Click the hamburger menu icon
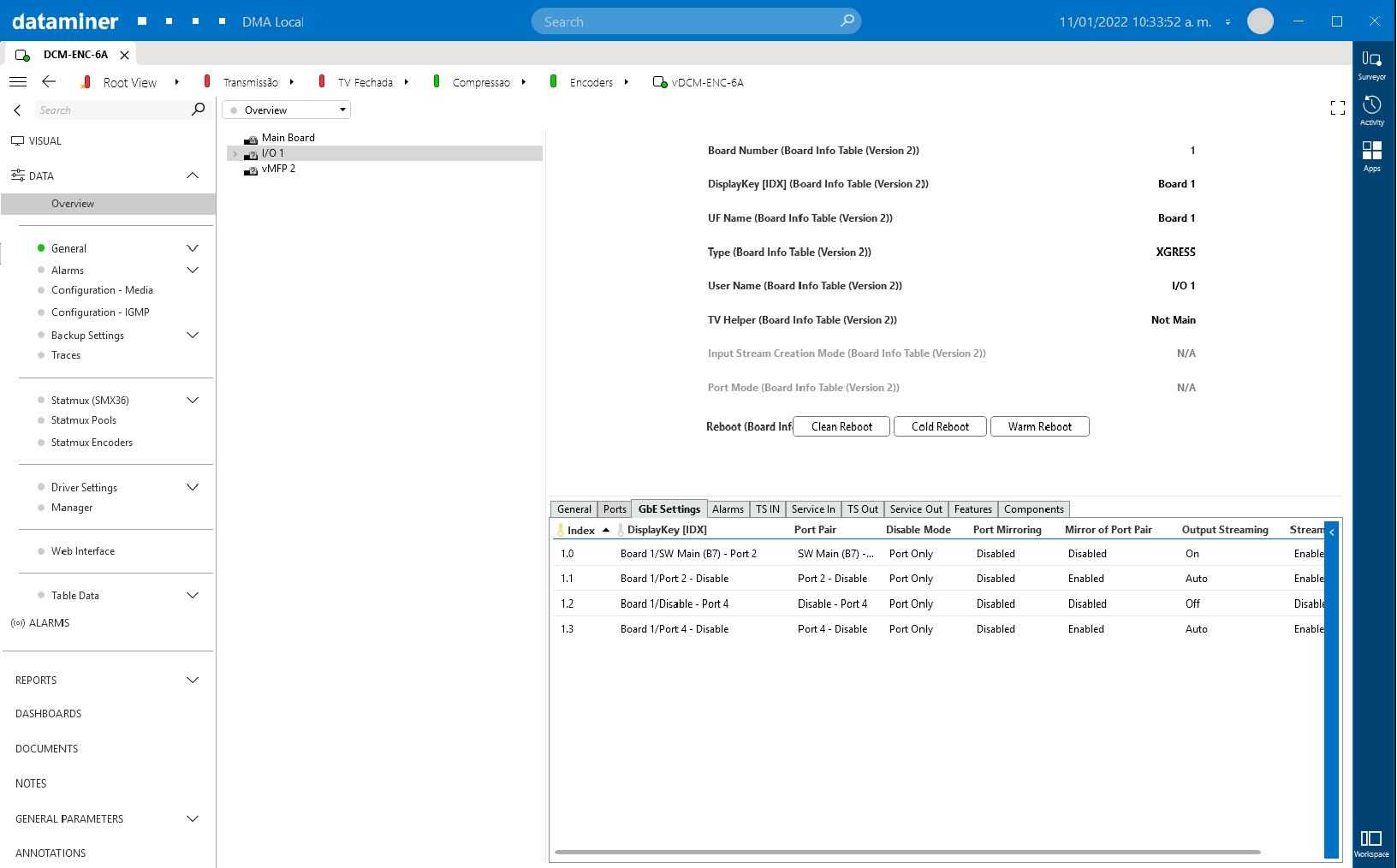 [18, 82]
